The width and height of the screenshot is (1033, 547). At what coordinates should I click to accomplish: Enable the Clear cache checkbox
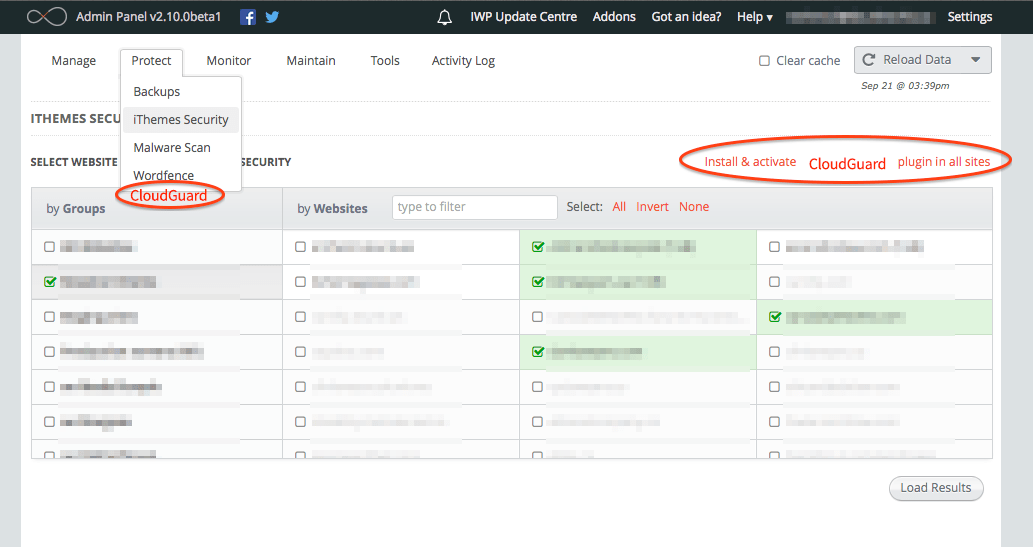(764, 61)
